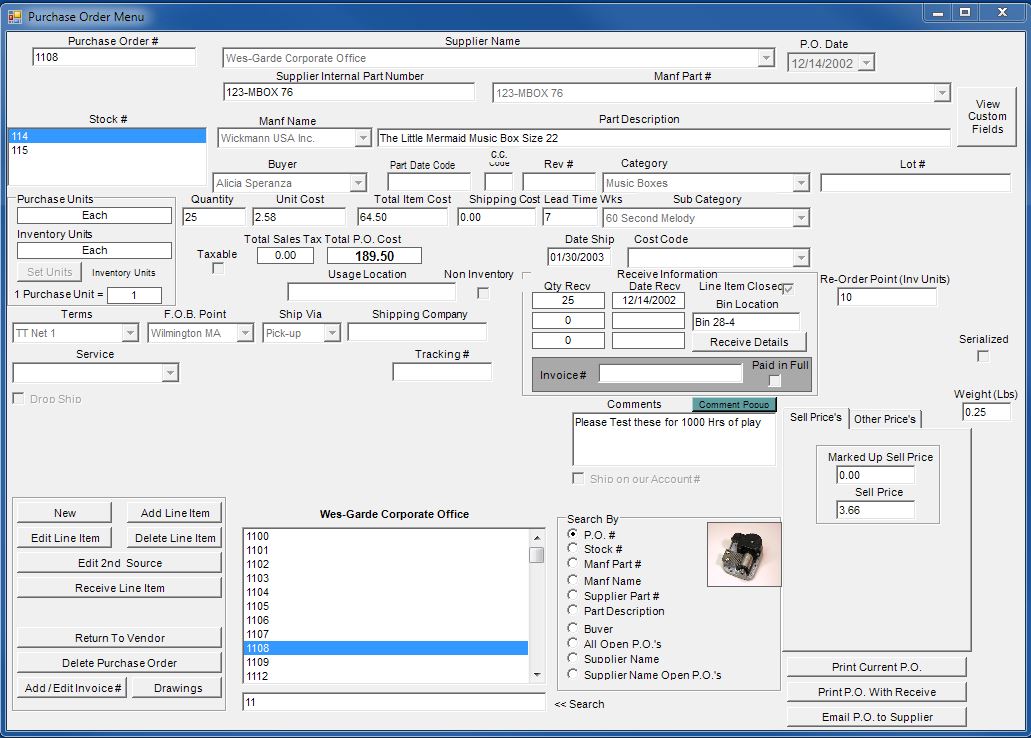Click Email P.O. to Supplier button
The image size is (1031, 738).
[x=876, y=717]
